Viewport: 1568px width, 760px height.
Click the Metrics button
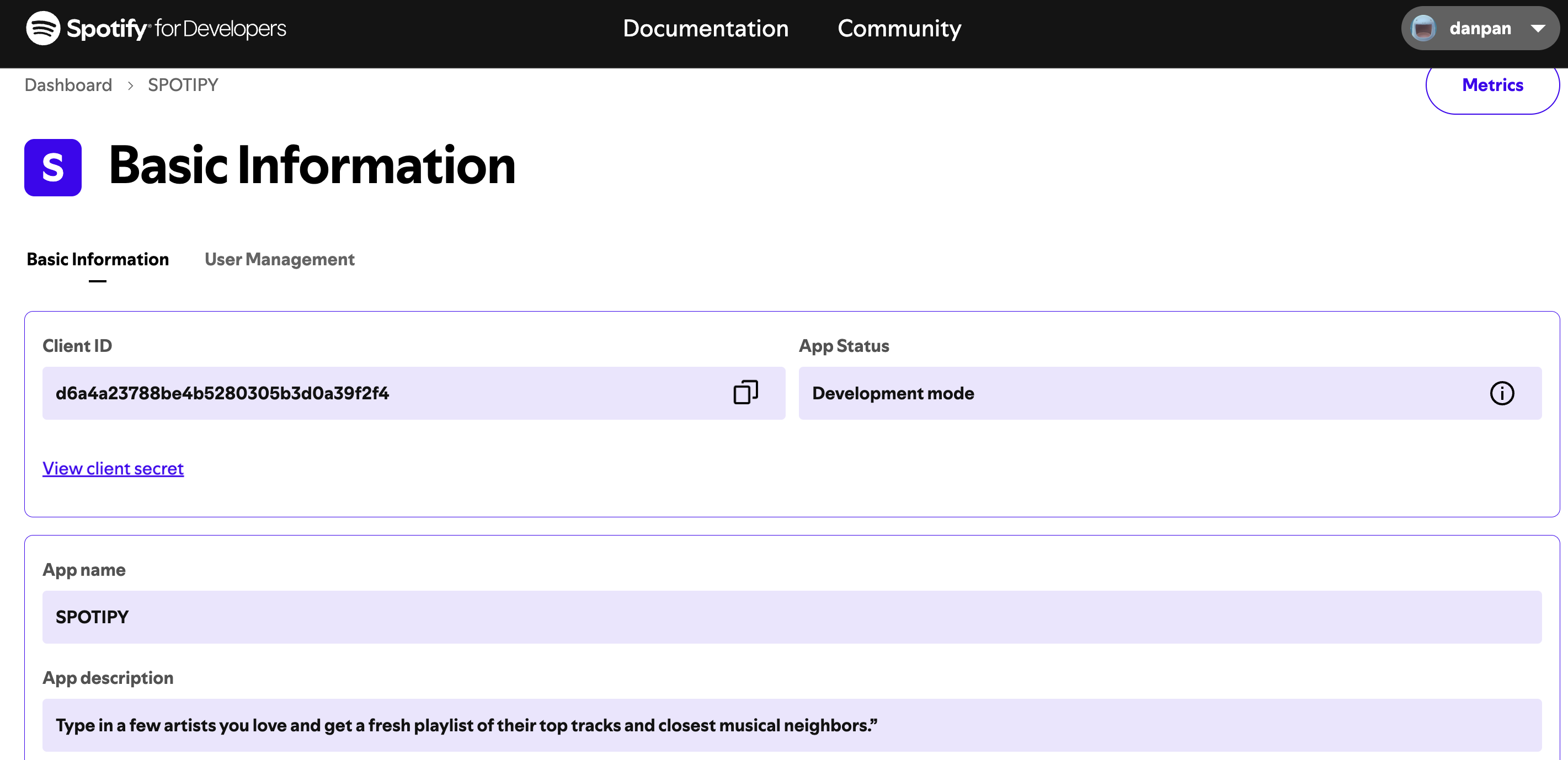tap(1492, 85)
